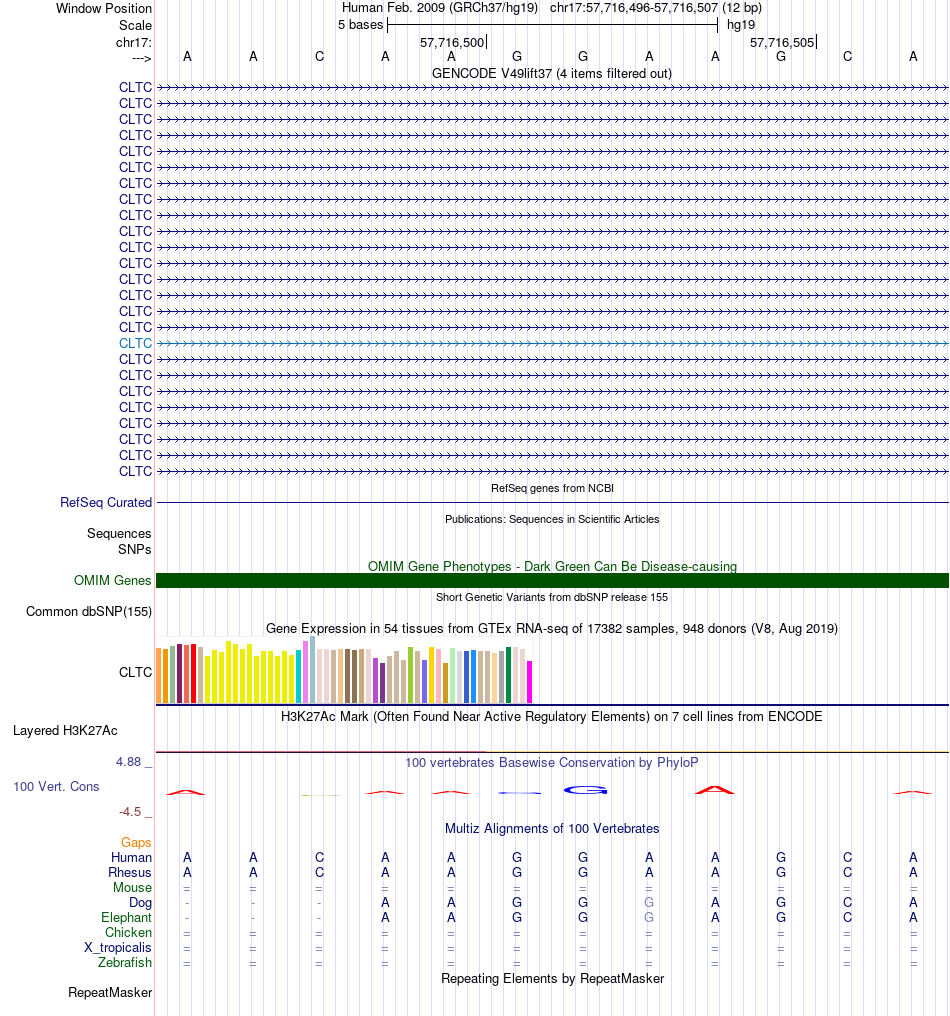Click the 4.88 PhyloP upper scale value
The image size is (950, 1016).
[128, 761]
